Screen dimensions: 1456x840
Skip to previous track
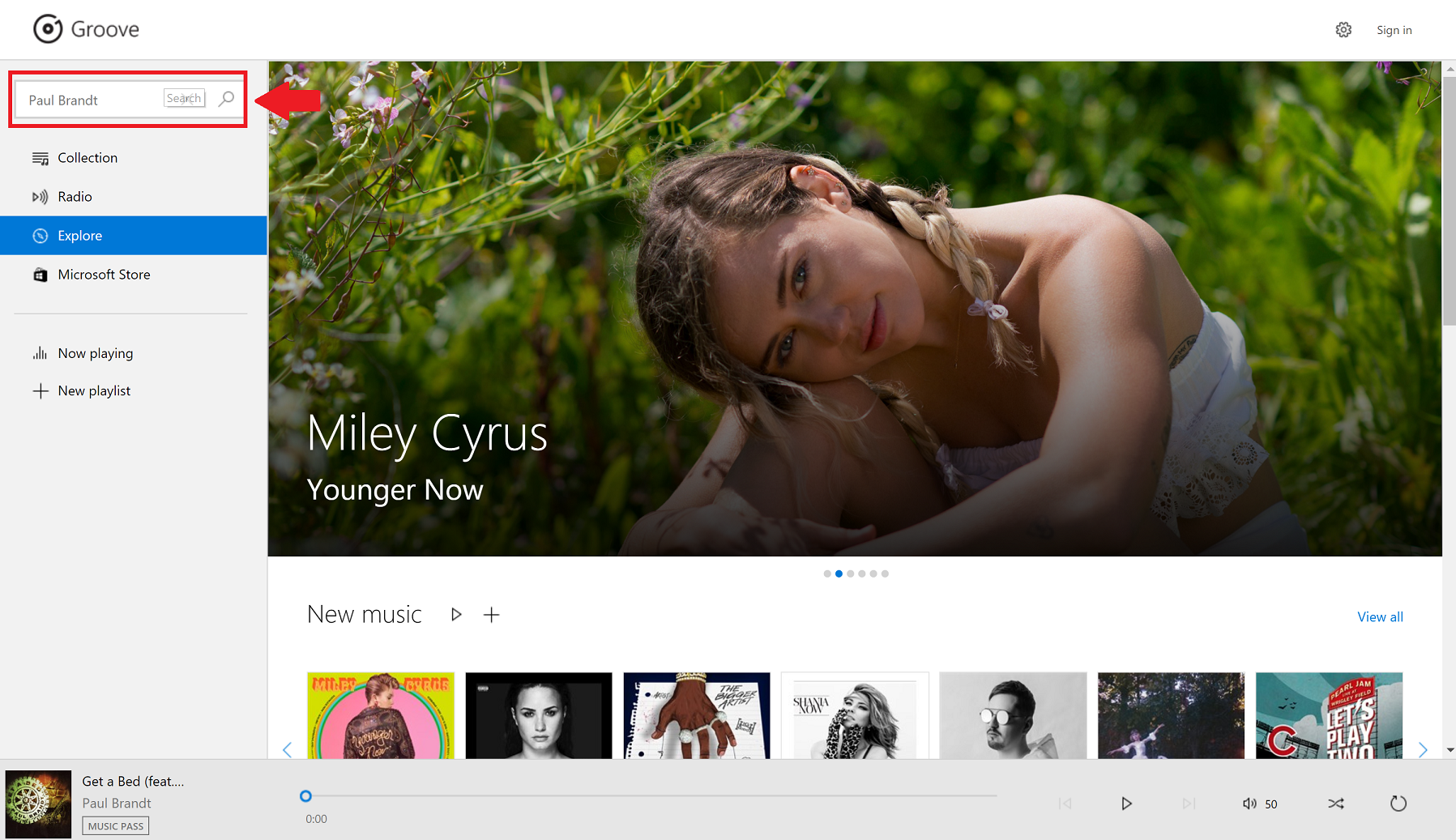pyautogui.click(x=1065, y=804)
